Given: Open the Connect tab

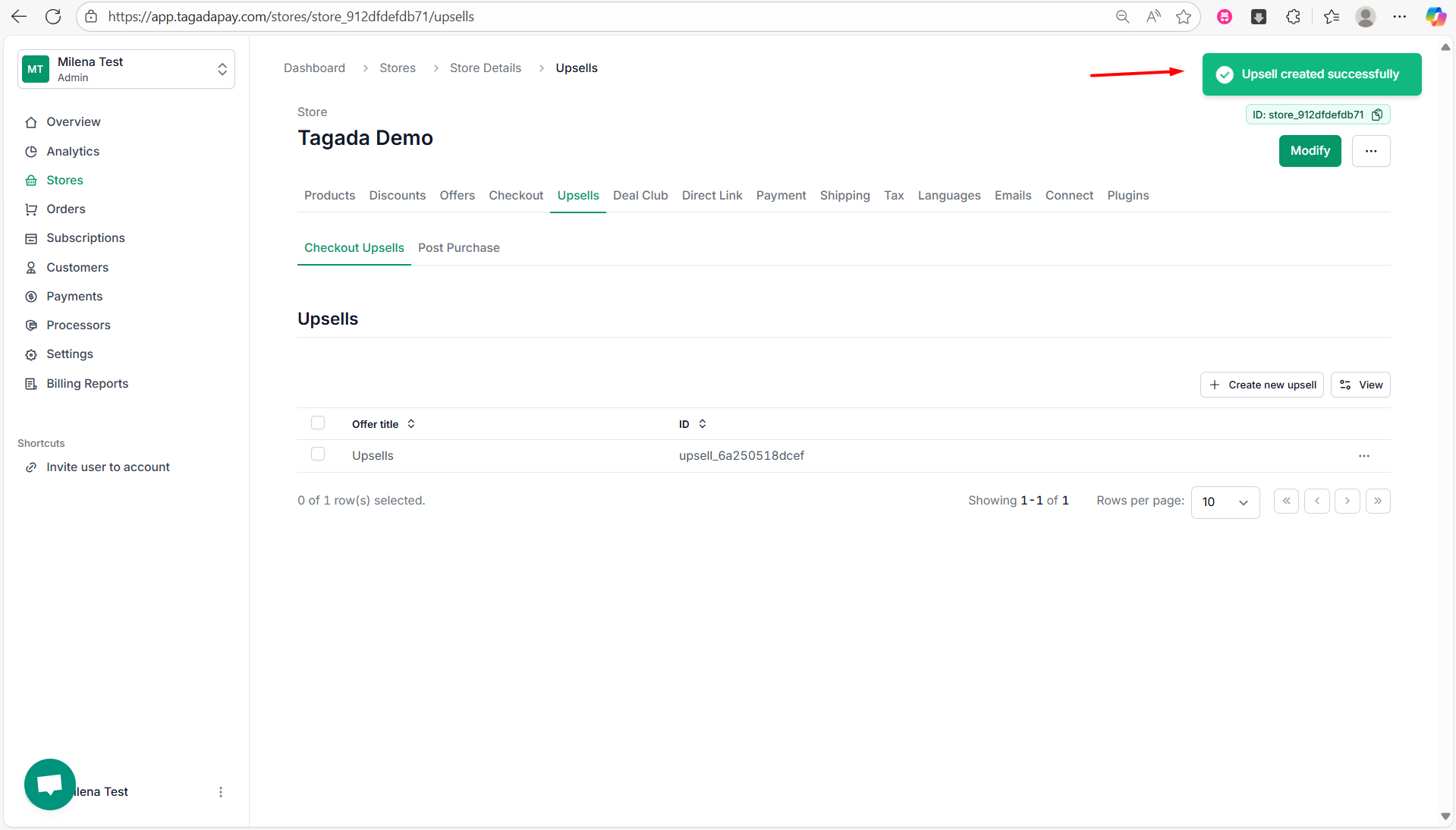Looking at the screenshot, I should click(1069, 195).
